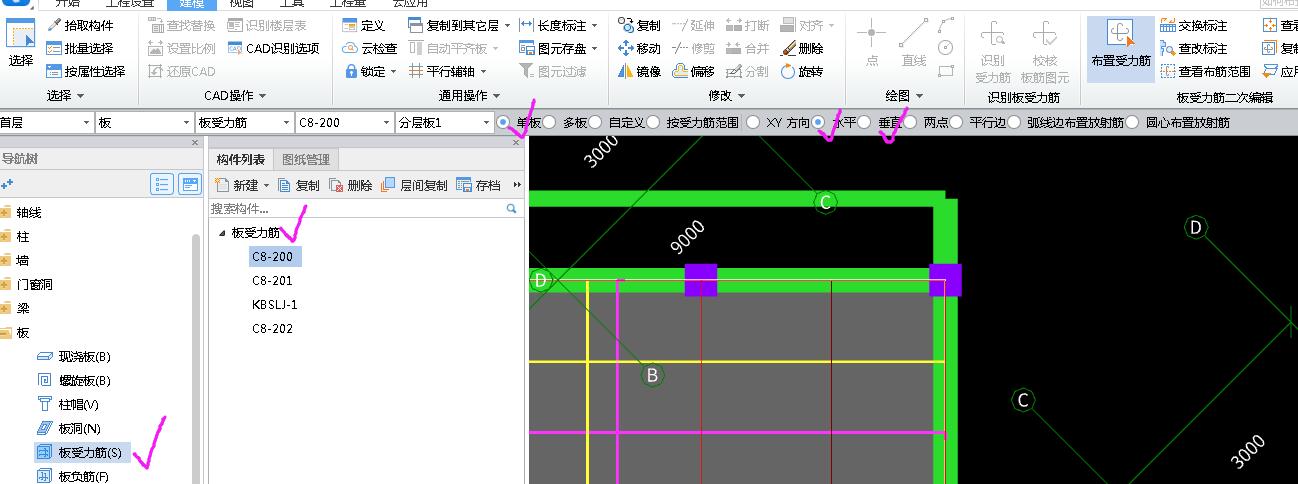Image resolution: width=1298 pixels, height=484 pixels.
Task: Select the 水平 radio button
Action: 819,122
